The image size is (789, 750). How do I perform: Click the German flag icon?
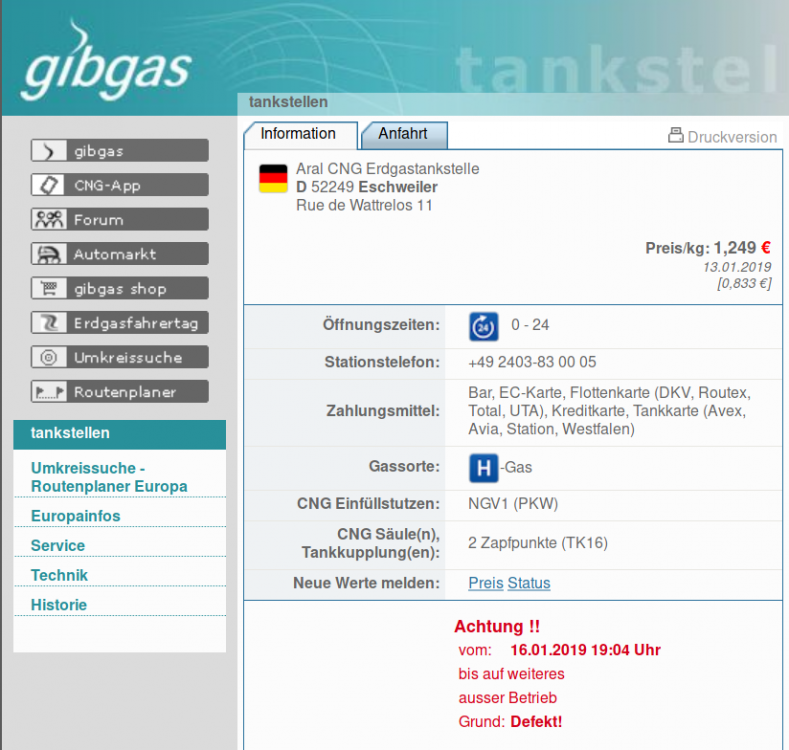[273, 179]
